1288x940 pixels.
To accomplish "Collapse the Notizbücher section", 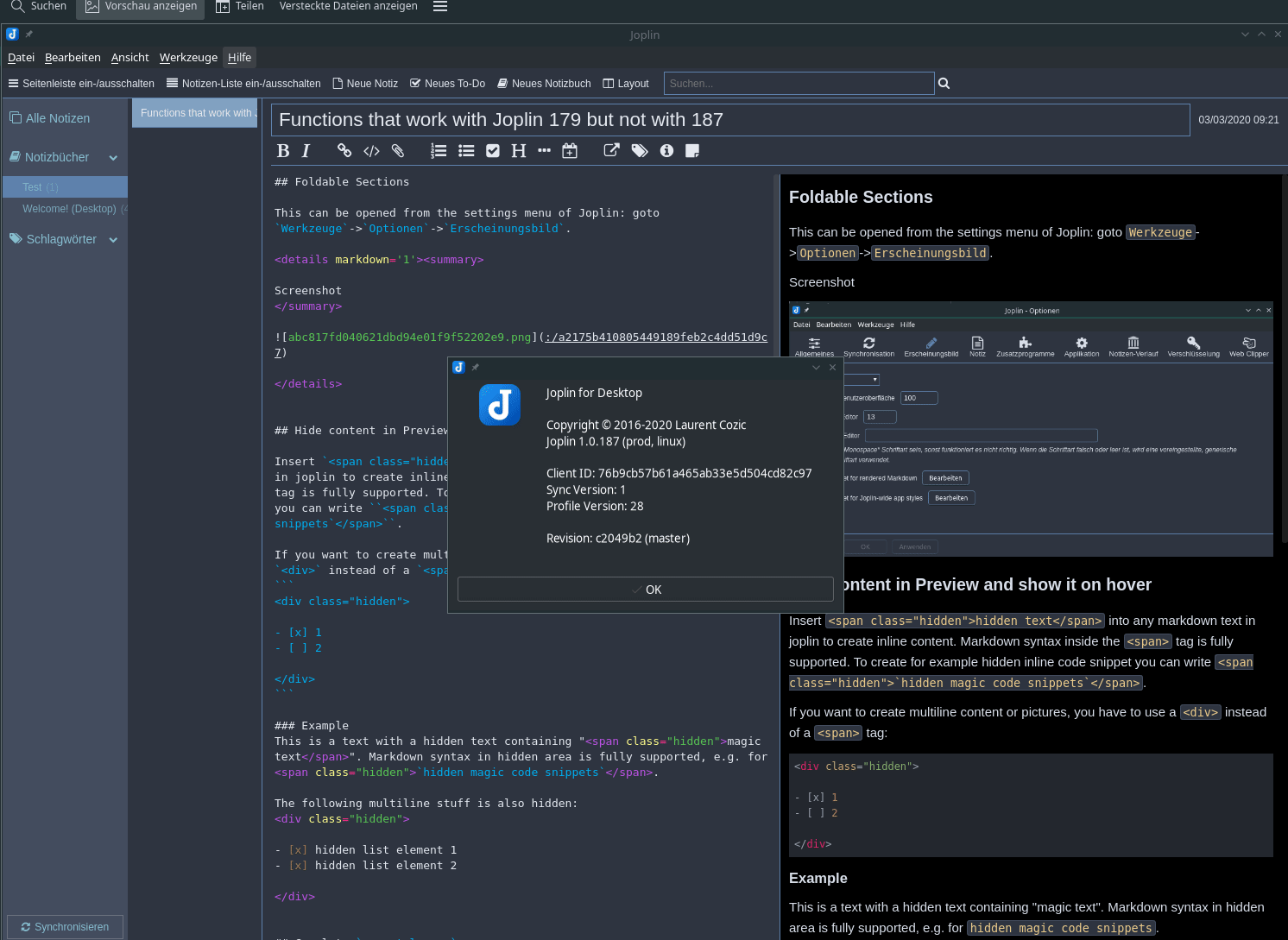I will 113,157.
